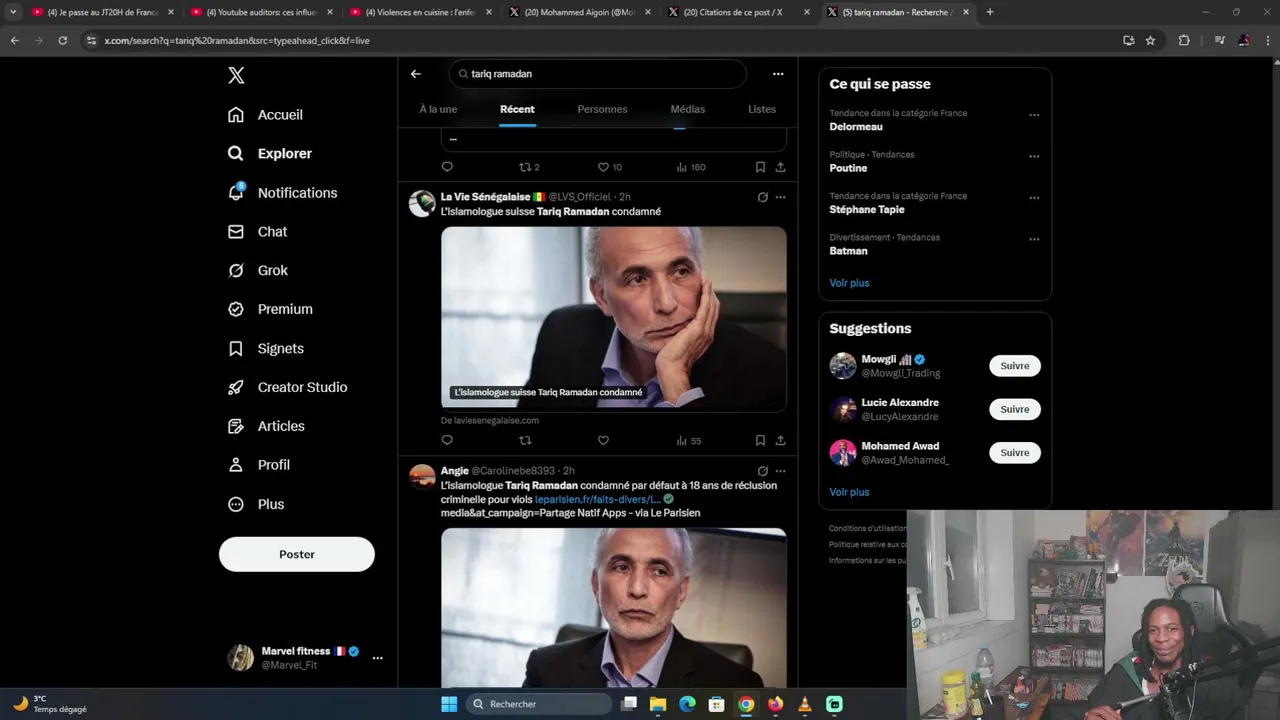
Task: Open Grok assistant
Action: (x=258, y=270)
